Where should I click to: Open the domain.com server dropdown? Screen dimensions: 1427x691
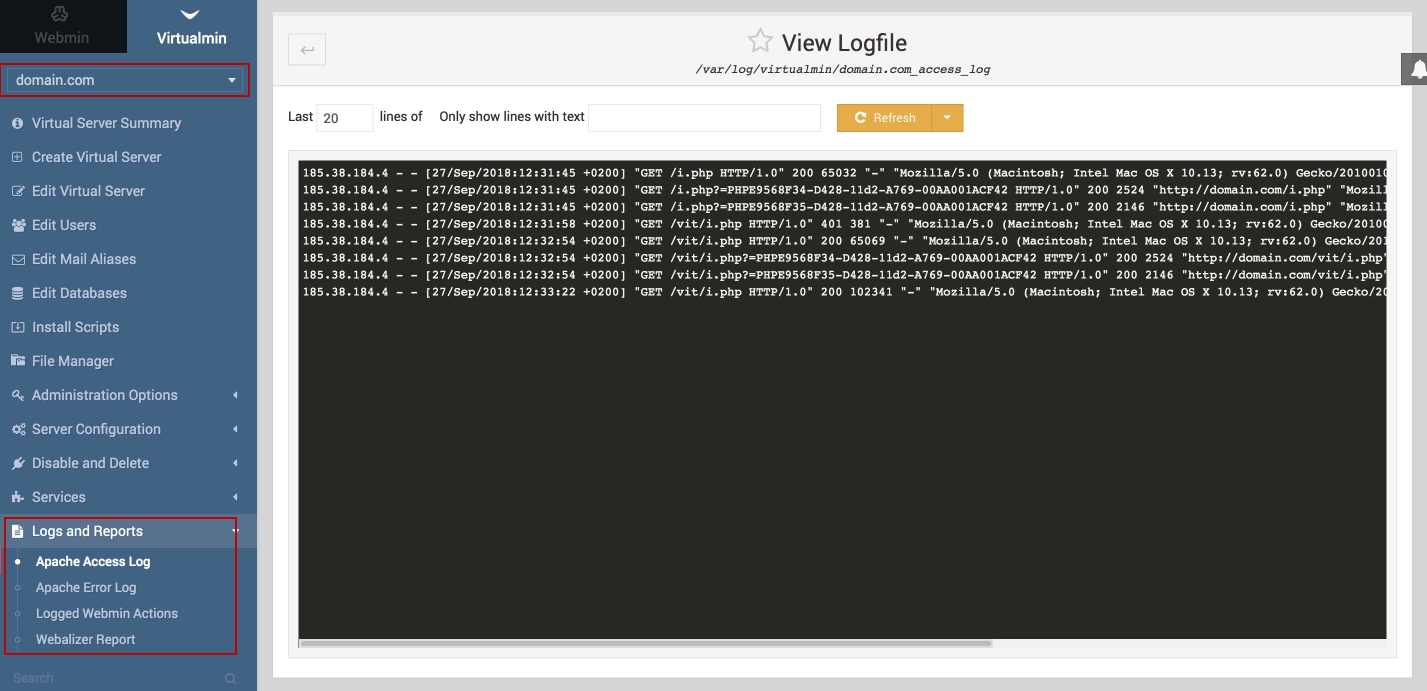(125, 80)
